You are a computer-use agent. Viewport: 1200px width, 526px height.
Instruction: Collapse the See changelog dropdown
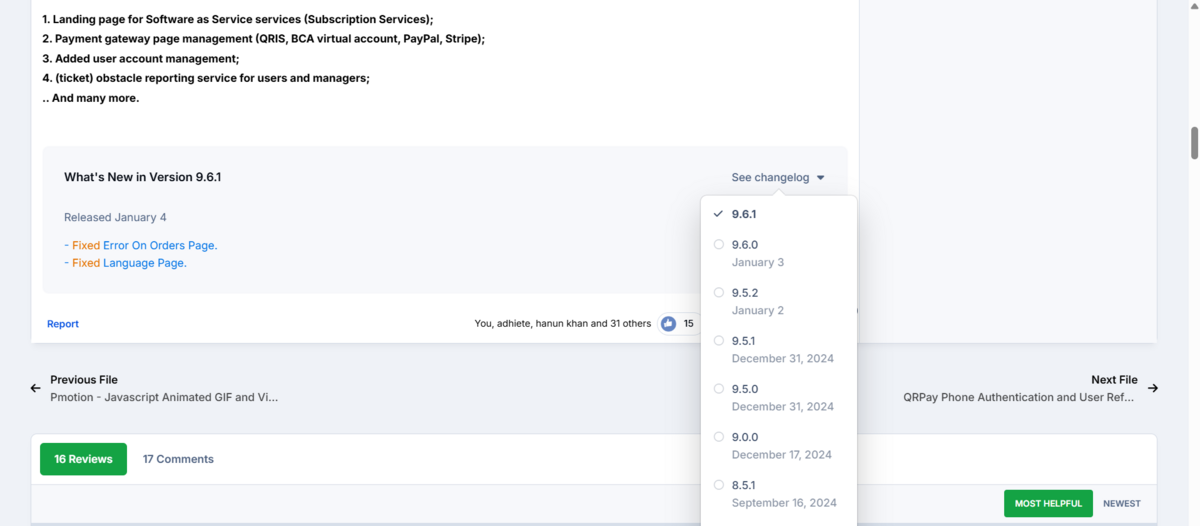[778, 177]
